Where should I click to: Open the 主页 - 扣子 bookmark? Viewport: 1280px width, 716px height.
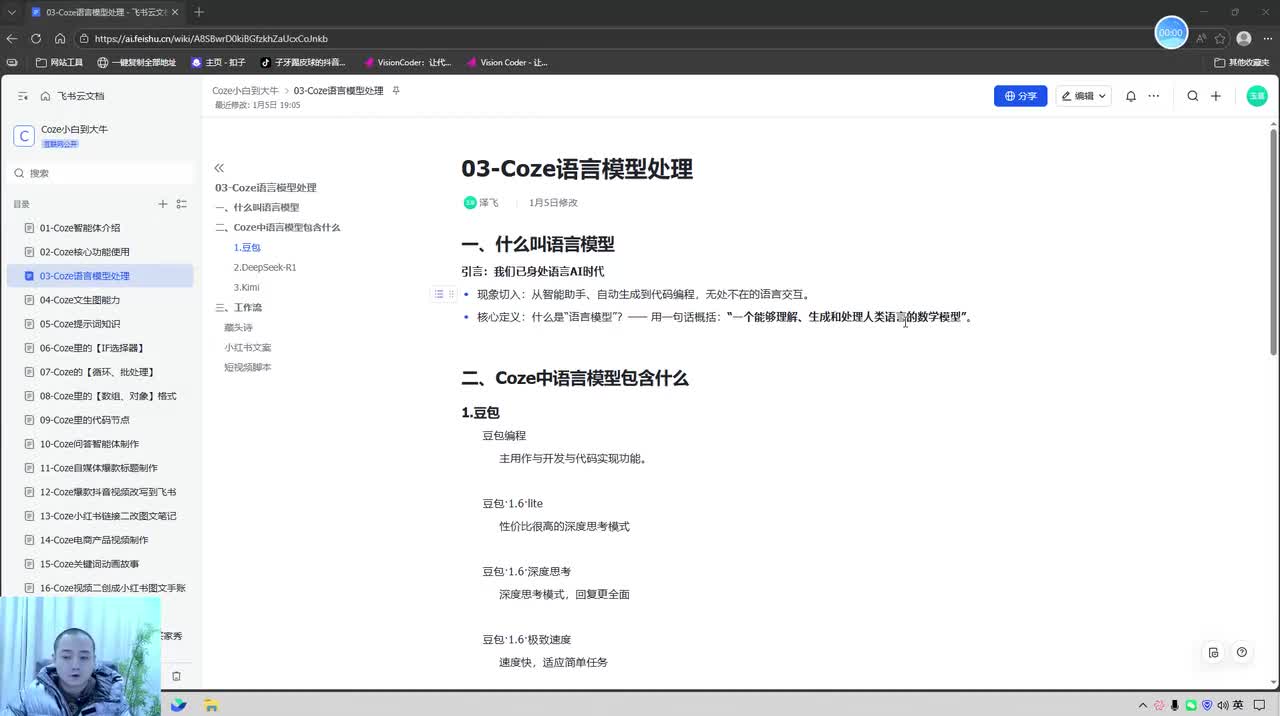(218, 62)
